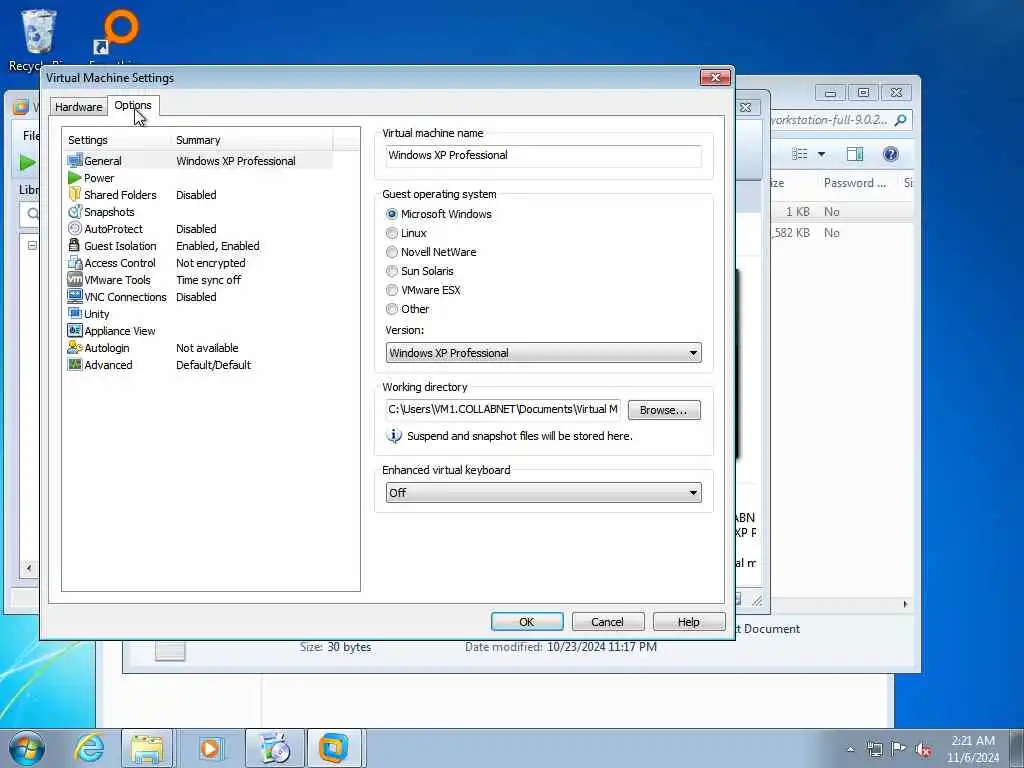
Task: Click the Help button
Action: 689,622
